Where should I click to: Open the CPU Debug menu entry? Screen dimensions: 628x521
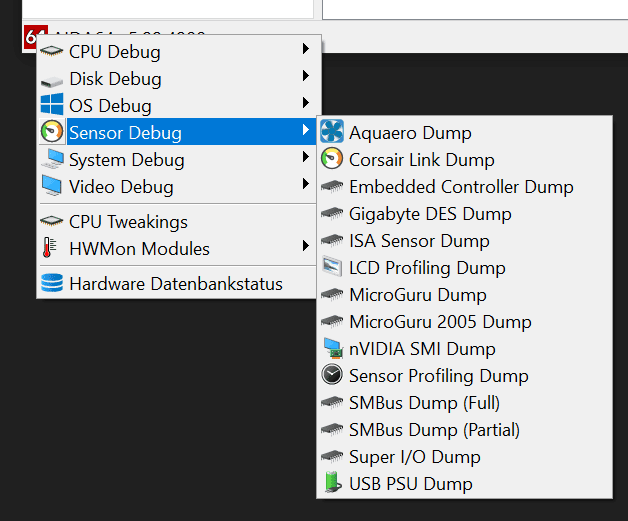tap(179, 52)
